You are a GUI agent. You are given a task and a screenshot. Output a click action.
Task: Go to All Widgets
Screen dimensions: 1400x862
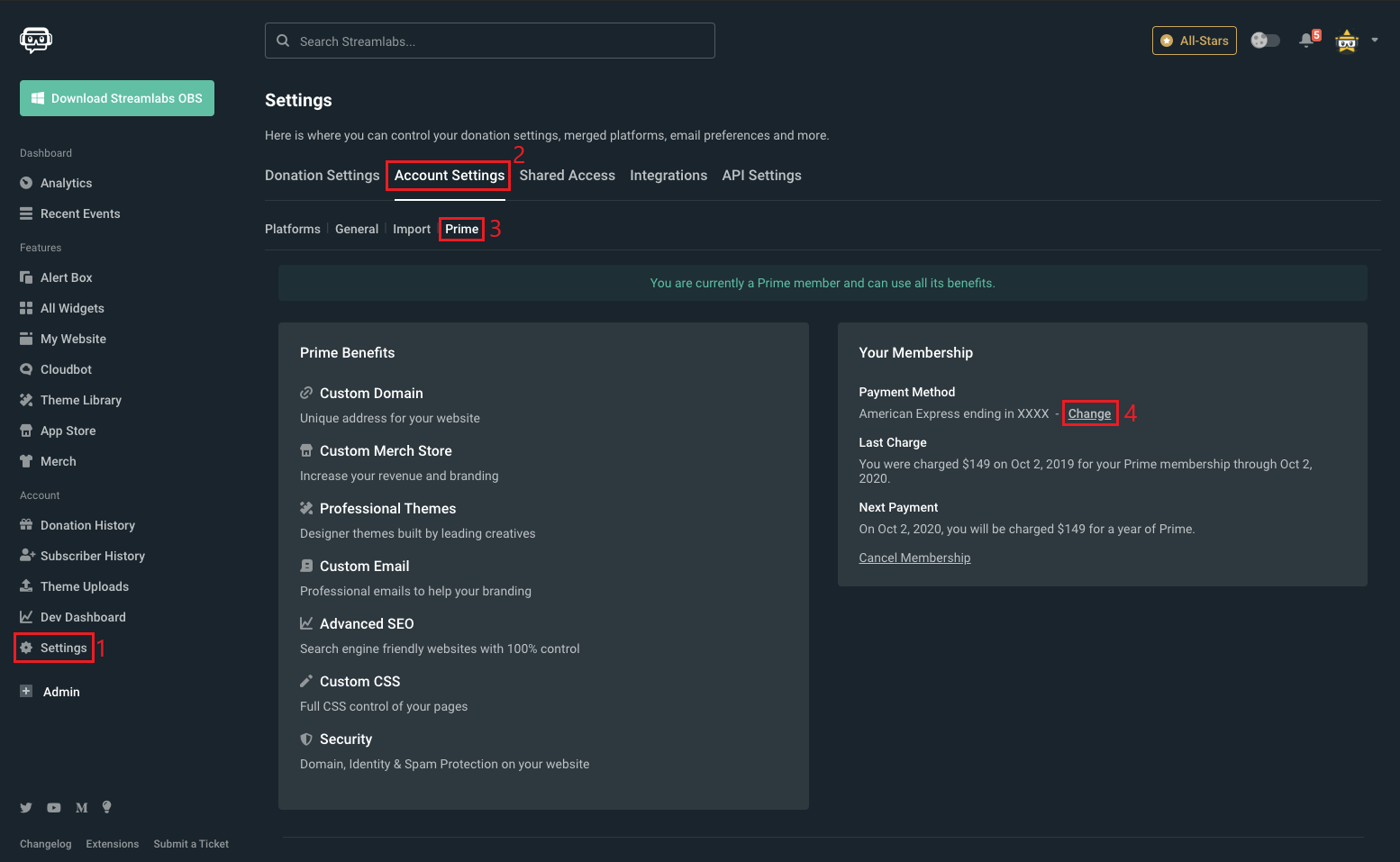(62, 308)
